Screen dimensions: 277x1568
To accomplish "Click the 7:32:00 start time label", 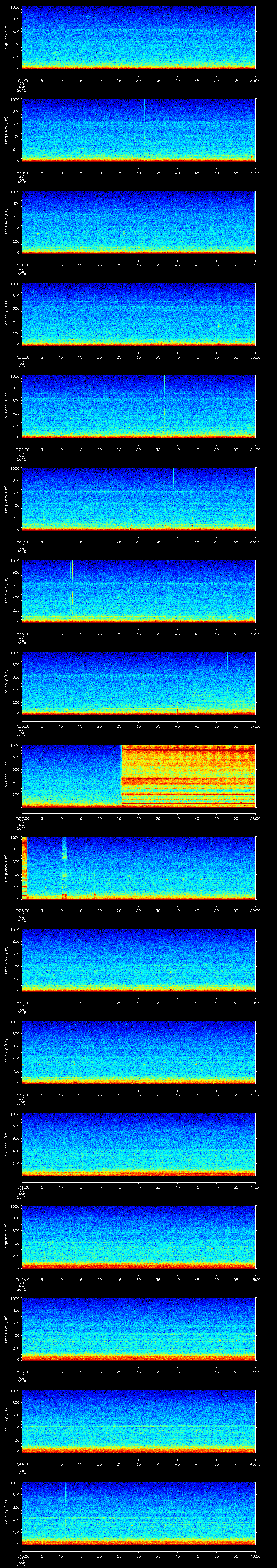I will click(x=21, y=357).
